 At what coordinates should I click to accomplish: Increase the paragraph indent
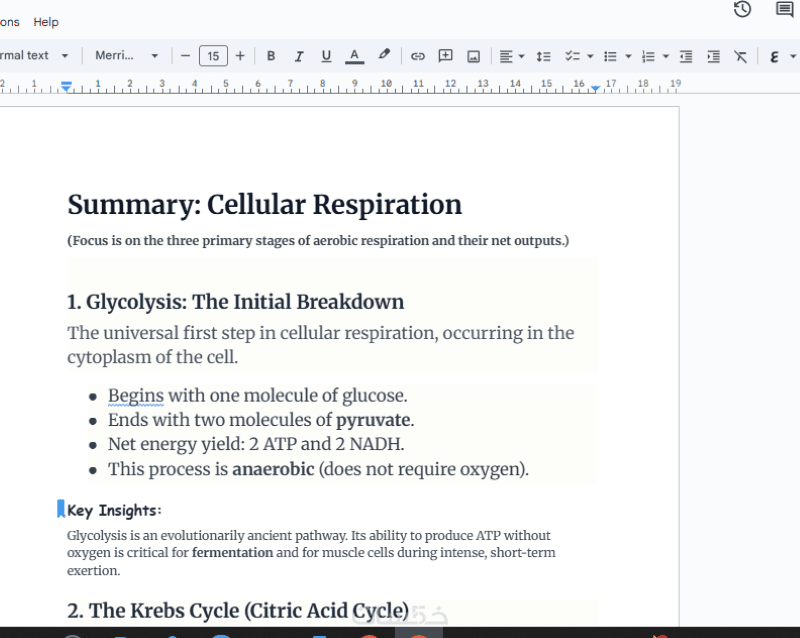[714, 56]
